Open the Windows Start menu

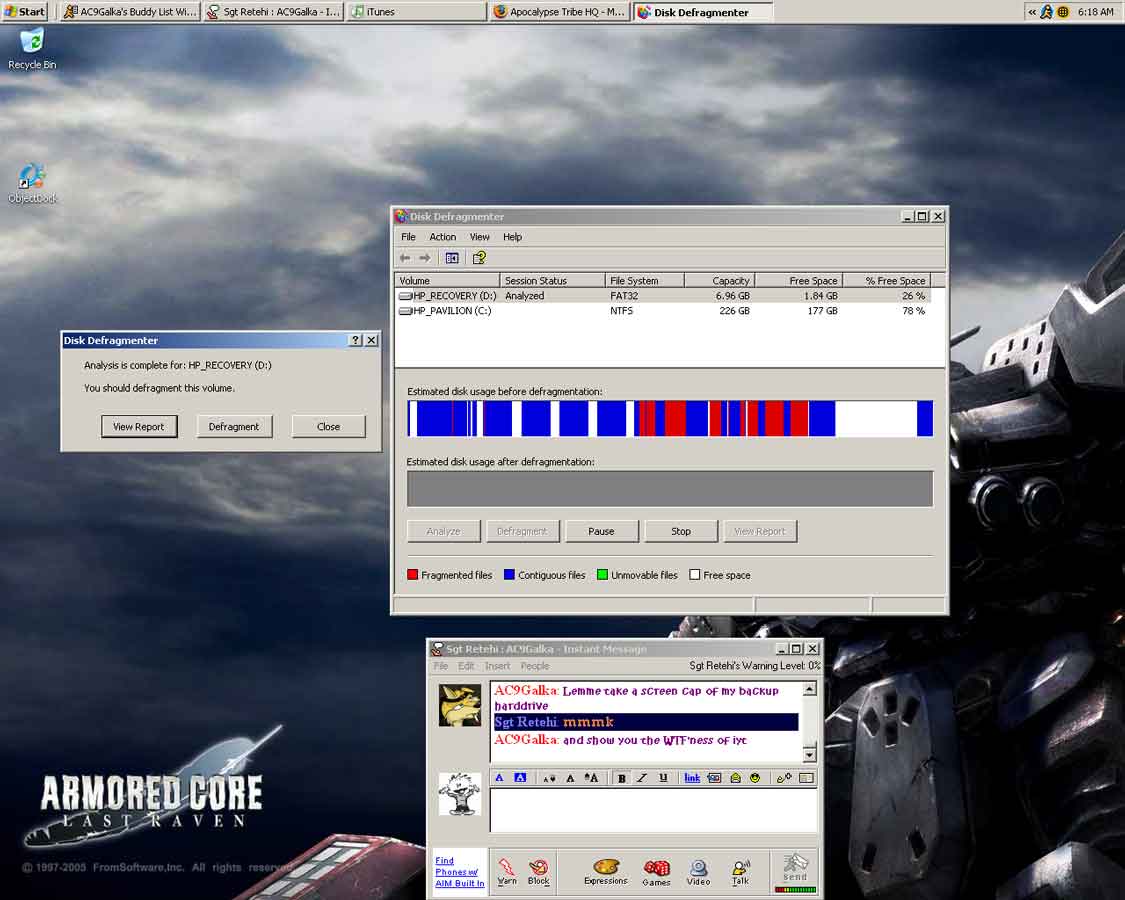[24, 11]
